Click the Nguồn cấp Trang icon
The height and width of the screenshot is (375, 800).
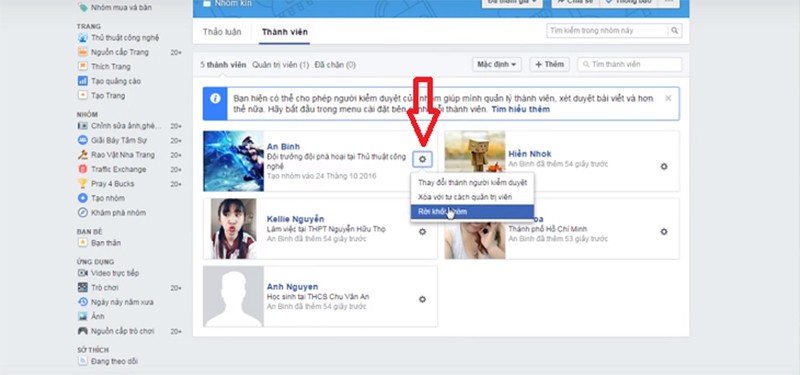83,52
